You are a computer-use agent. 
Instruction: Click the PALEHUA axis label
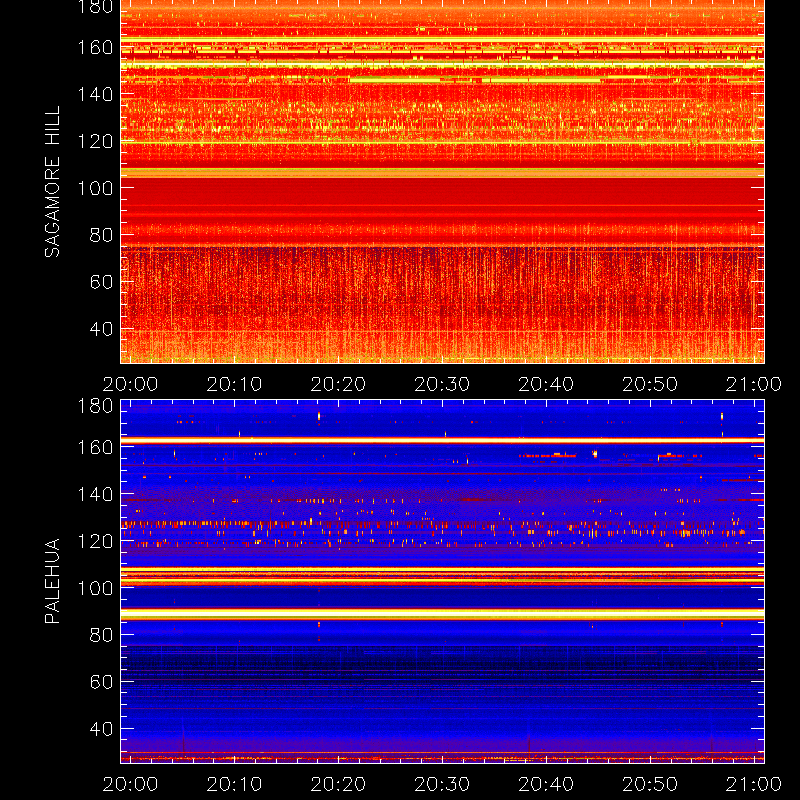pyautogui.click(x=52, y=581)
